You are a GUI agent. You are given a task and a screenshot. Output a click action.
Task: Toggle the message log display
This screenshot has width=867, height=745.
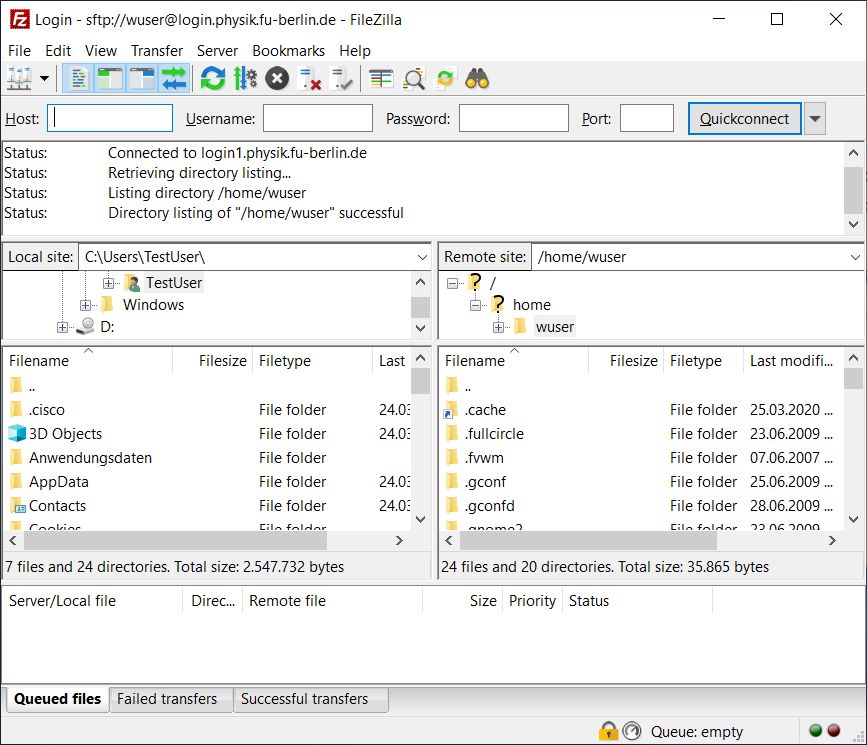[79, 79]
